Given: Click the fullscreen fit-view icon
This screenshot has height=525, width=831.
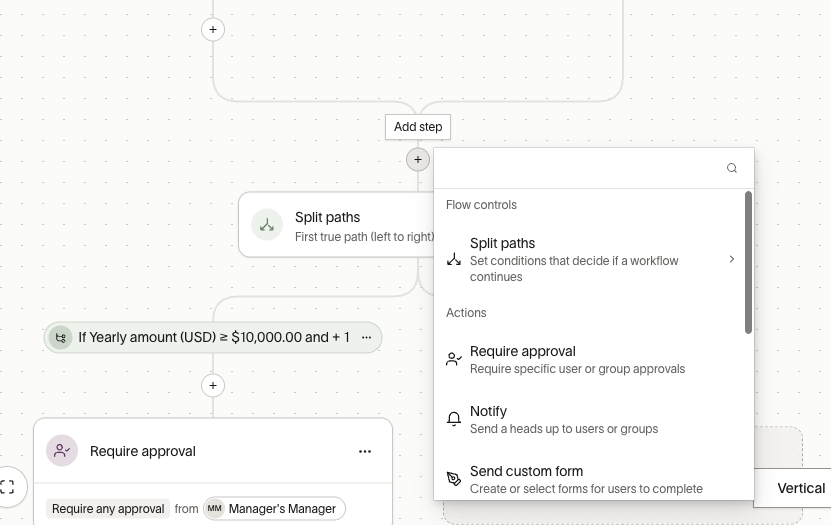Looking at the screenshot, I should click(x=7, y=487).
